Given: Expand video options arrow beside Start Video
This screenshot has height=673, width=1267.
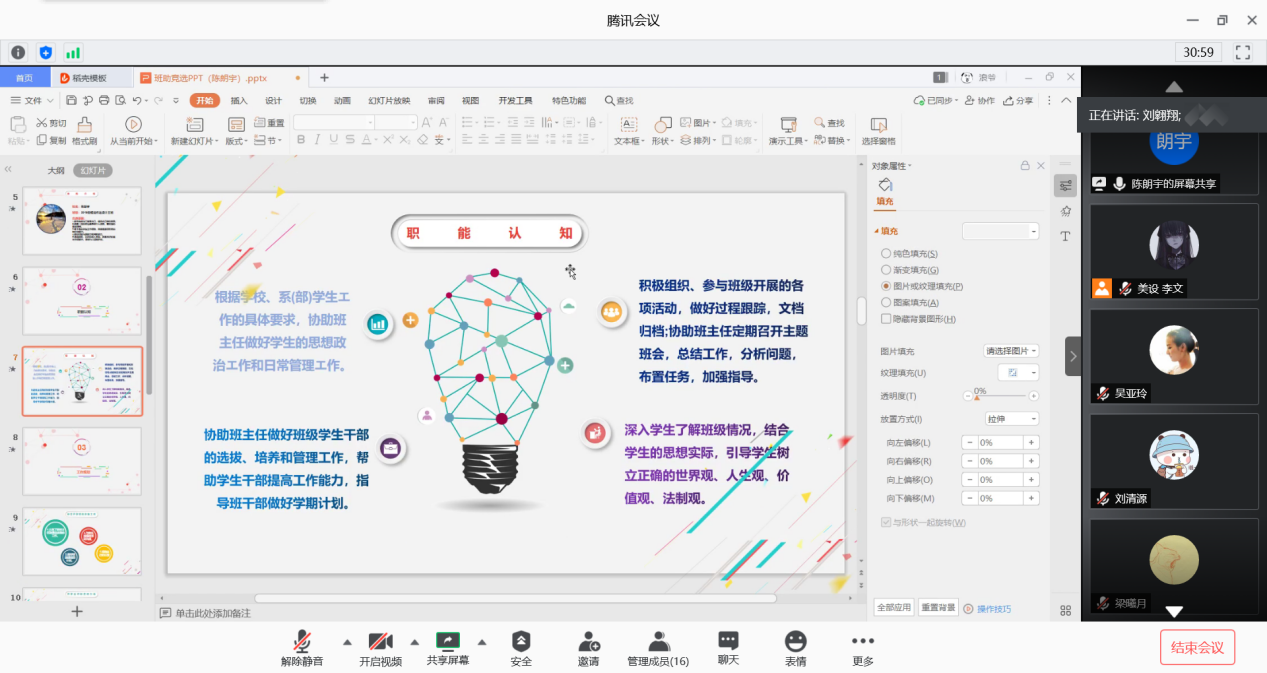Looking at the screenshot, I should [x=414, y=642].
